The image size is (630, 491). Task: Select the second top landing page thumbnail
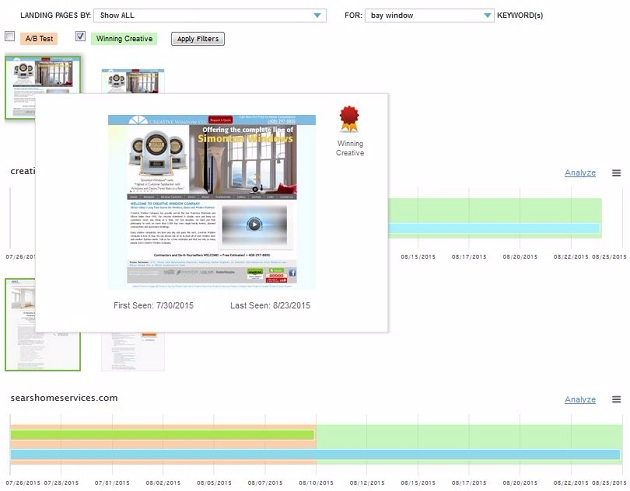(x=133, y=81)
